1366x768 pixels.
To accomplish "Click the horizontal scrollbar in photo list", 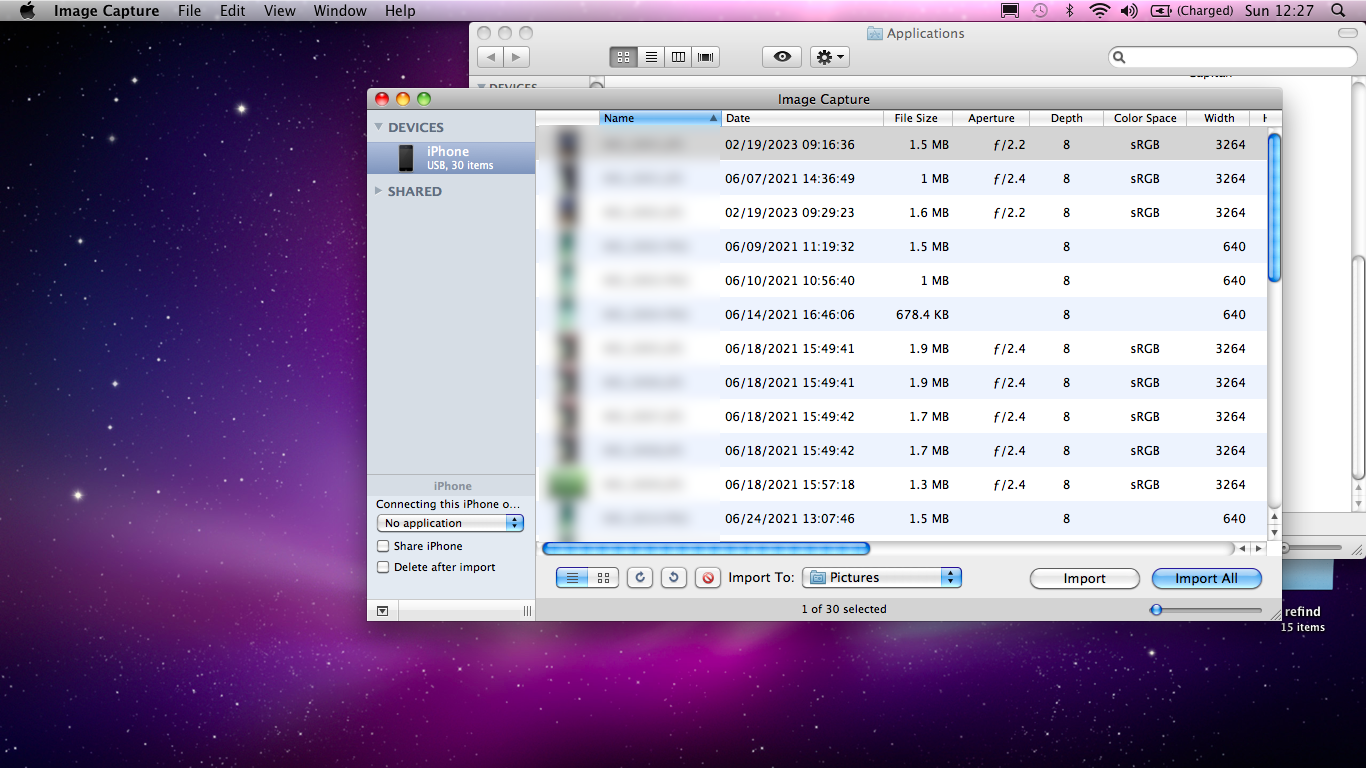I will tap(705, 548).
